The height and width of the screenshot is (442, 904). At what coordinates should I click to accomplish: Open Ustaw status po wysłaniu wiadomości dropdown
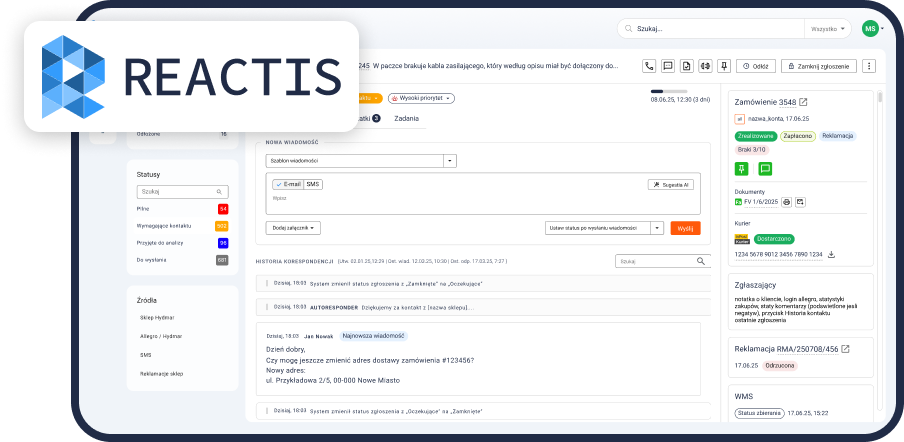[604, 228]
